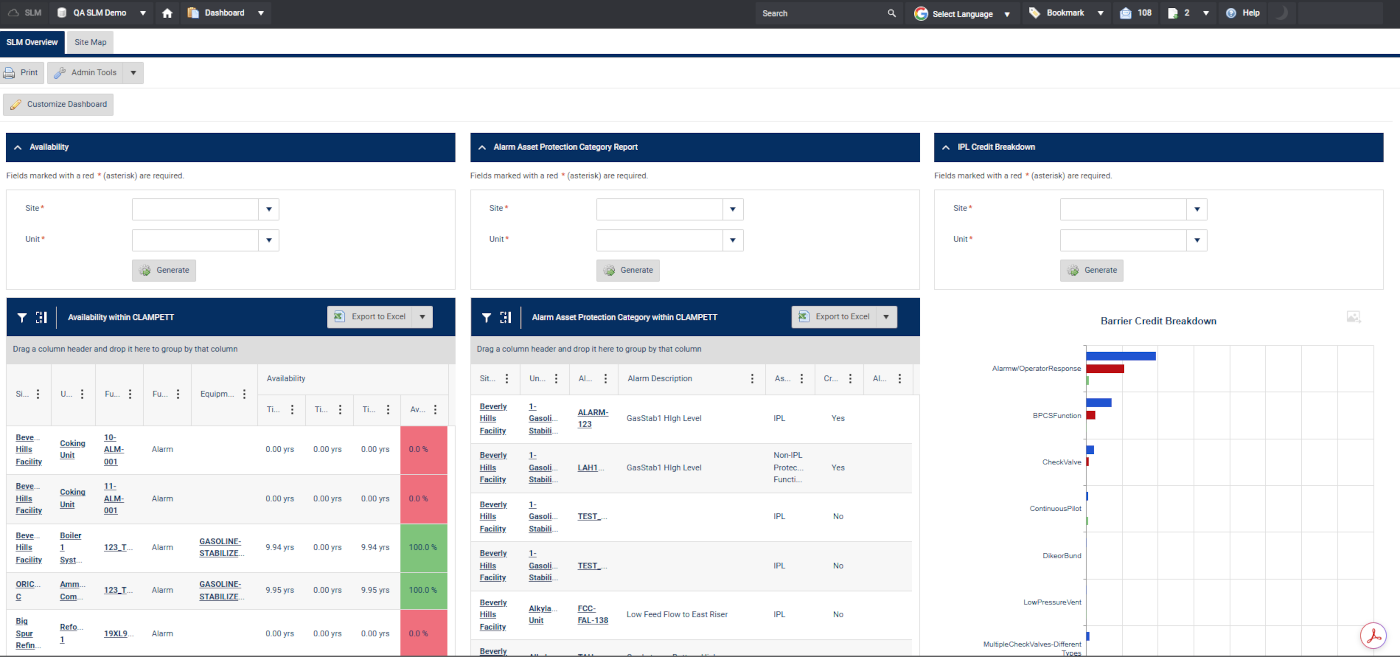Click filter icon in Availability grid header
Viewport: 1400px width, 657px height.
tap(22, 317)
